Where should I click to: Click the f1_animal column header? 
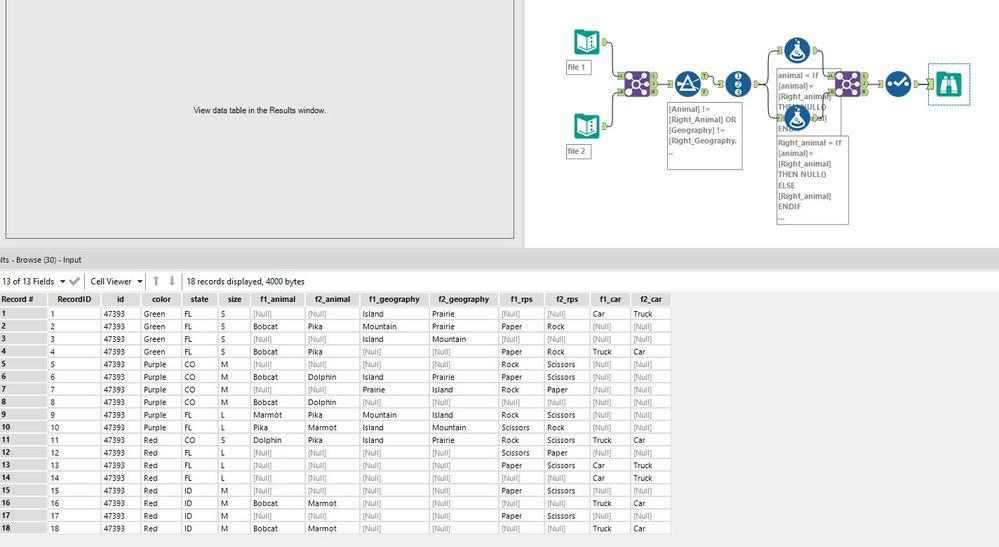[278, 299]
